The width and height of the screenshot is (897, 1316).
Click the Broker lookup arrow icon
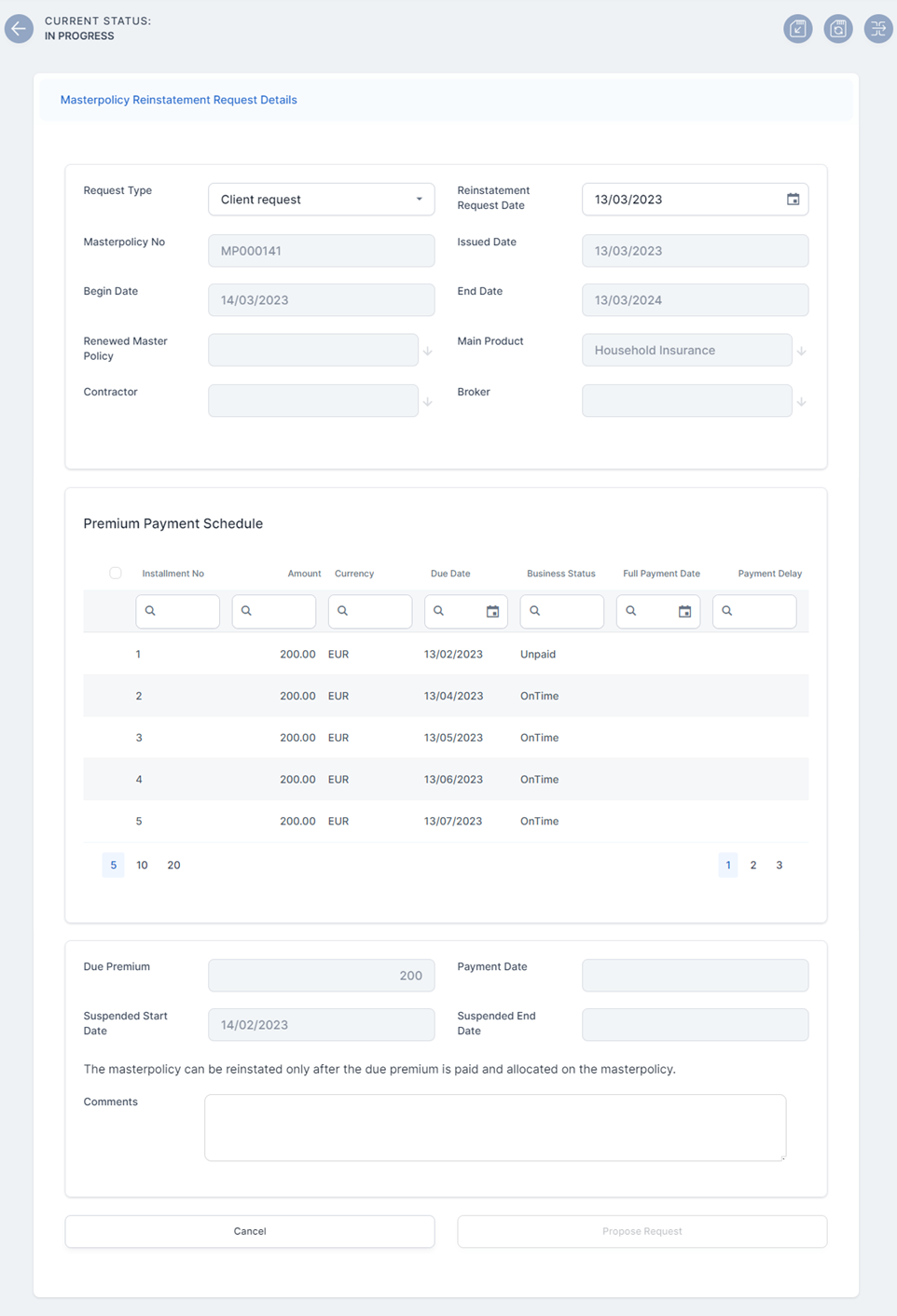click(801, 402)
